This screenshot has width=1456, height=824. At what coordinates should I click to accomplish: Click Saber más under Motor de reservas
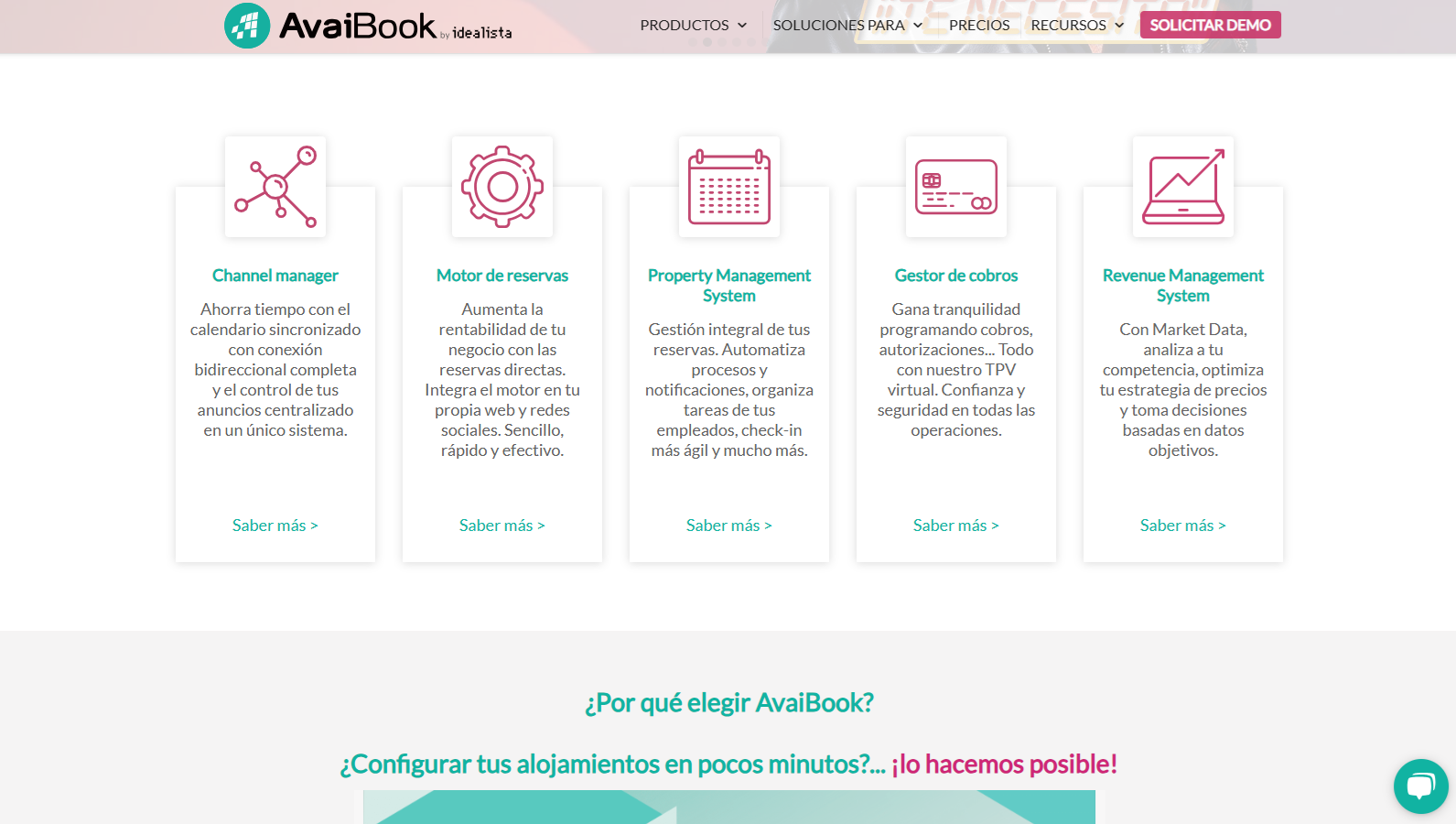click(x=502, y=526)
